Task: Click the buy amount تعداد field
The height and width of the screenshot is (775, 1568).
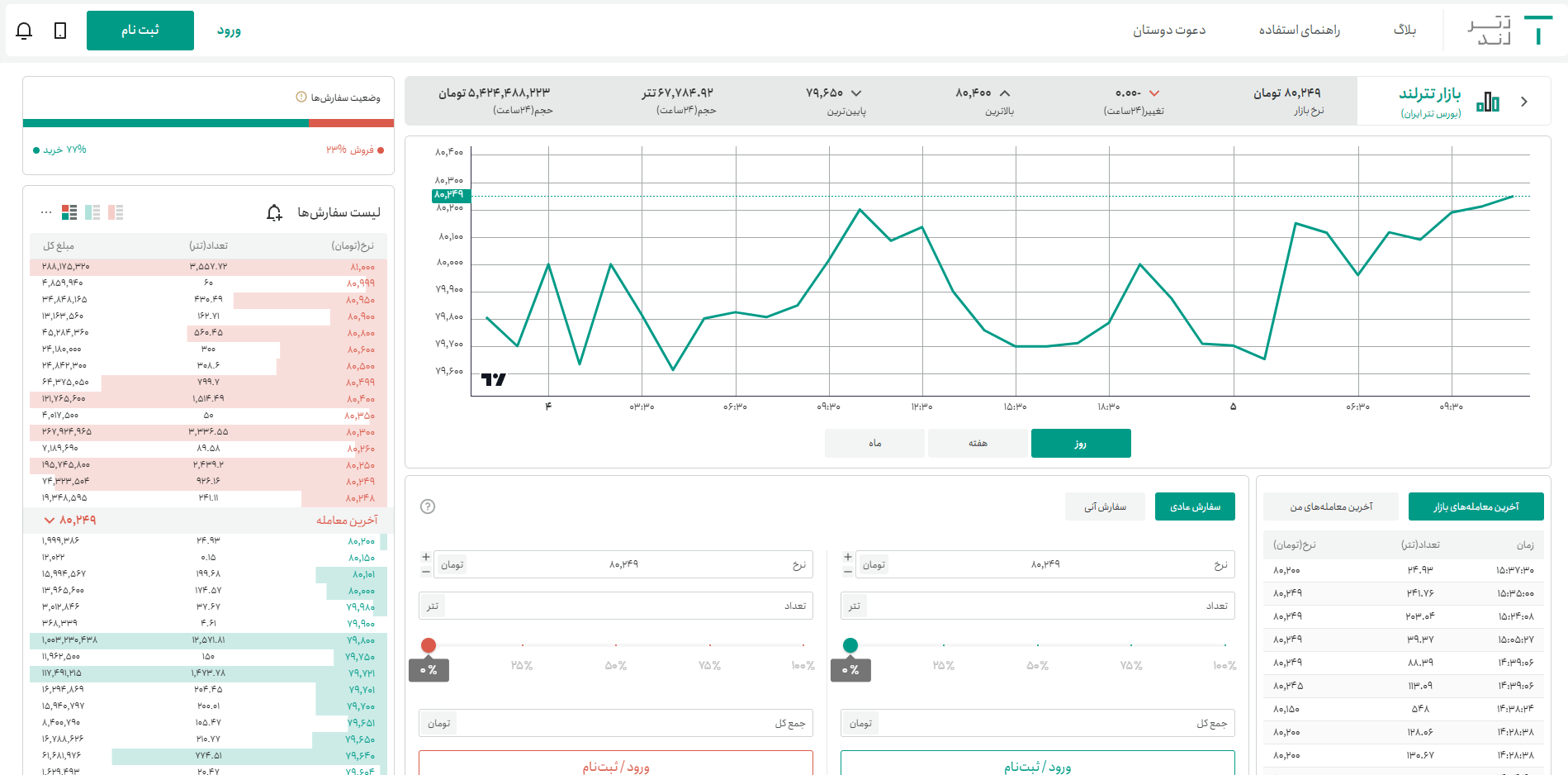Action: pyautogui.click(x=1038, y=606)
